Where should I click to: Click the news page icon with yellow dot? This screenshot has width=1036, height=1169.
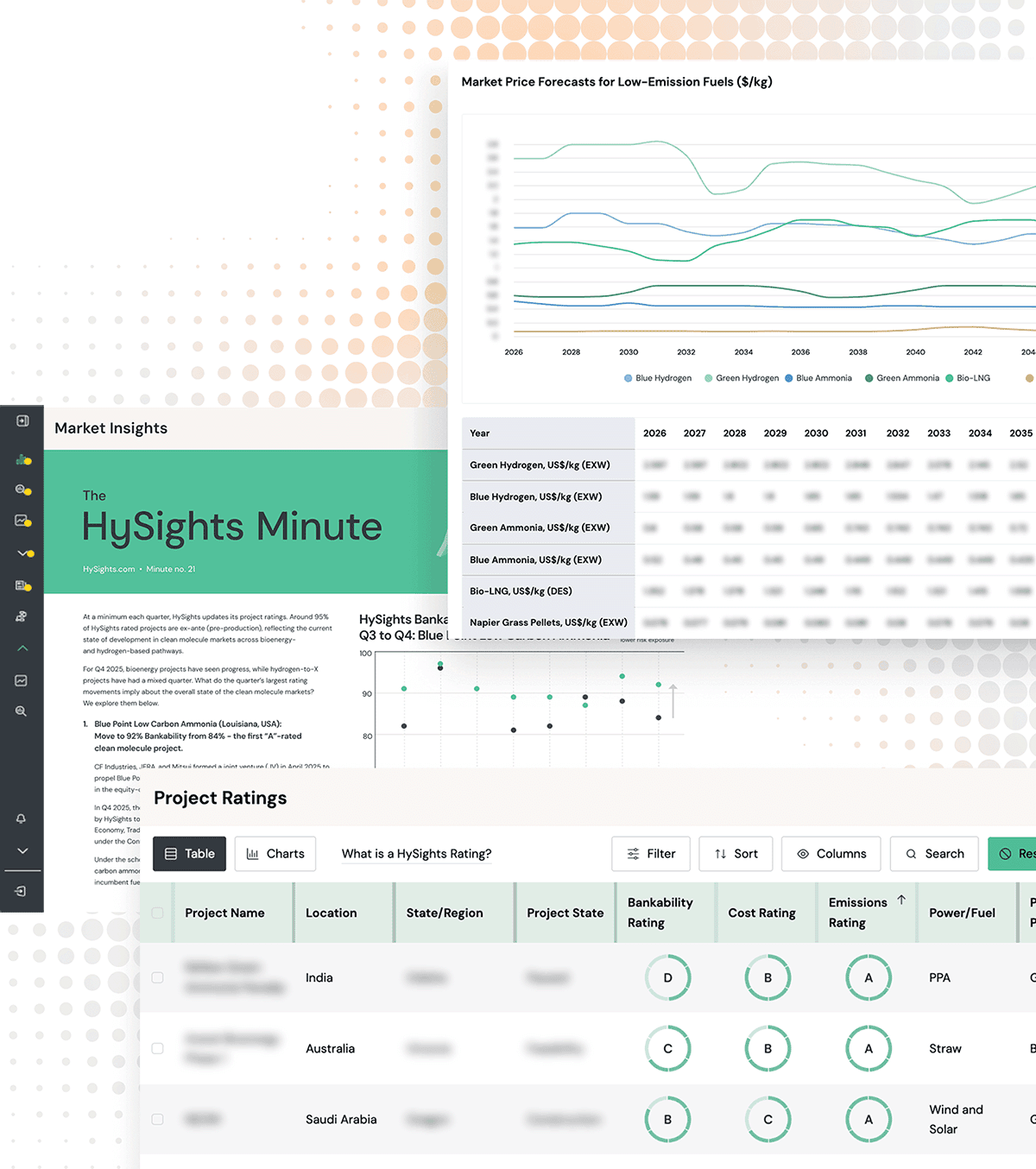22,585
